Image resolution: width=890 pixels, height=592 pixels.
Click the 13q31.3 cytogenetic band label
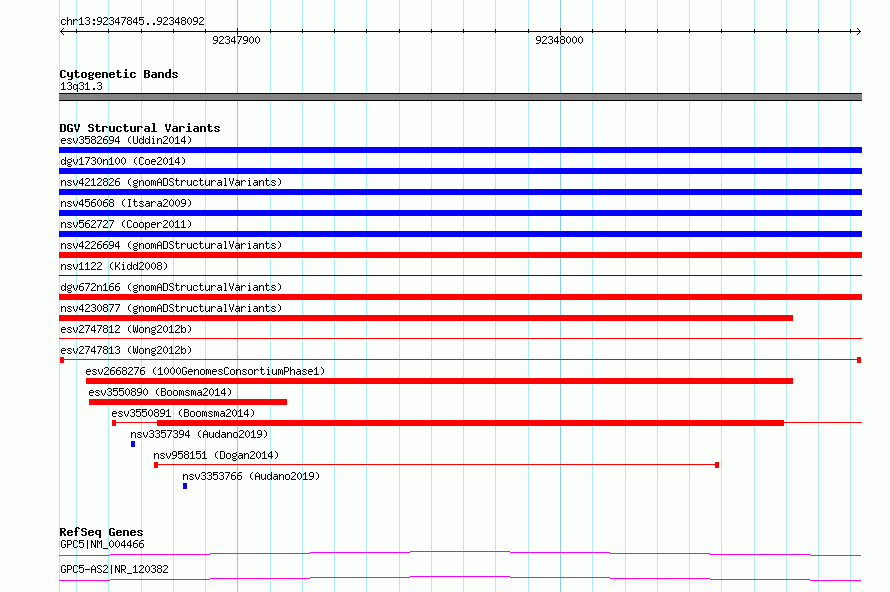coord(81,86)
